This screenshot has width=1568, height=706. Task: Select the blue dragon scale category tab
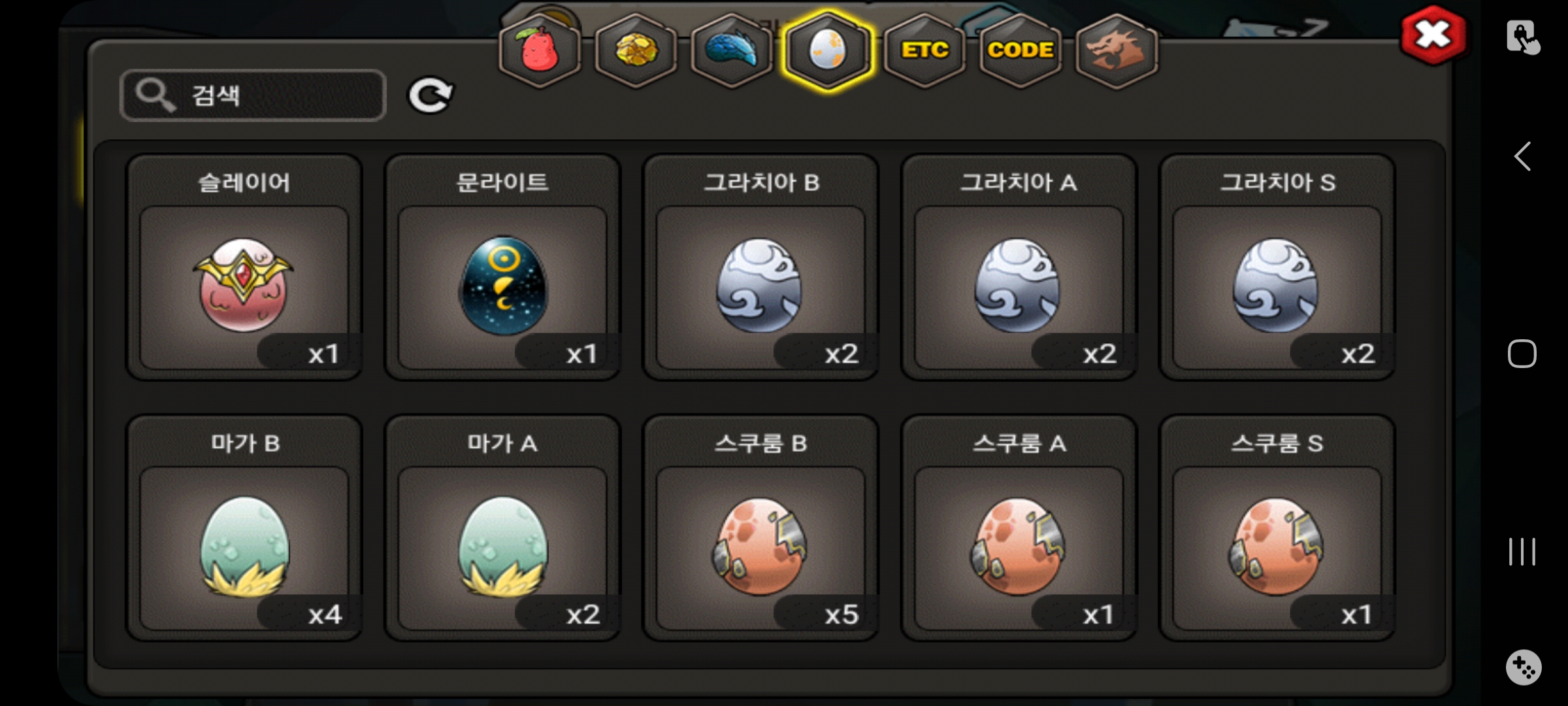732,50
